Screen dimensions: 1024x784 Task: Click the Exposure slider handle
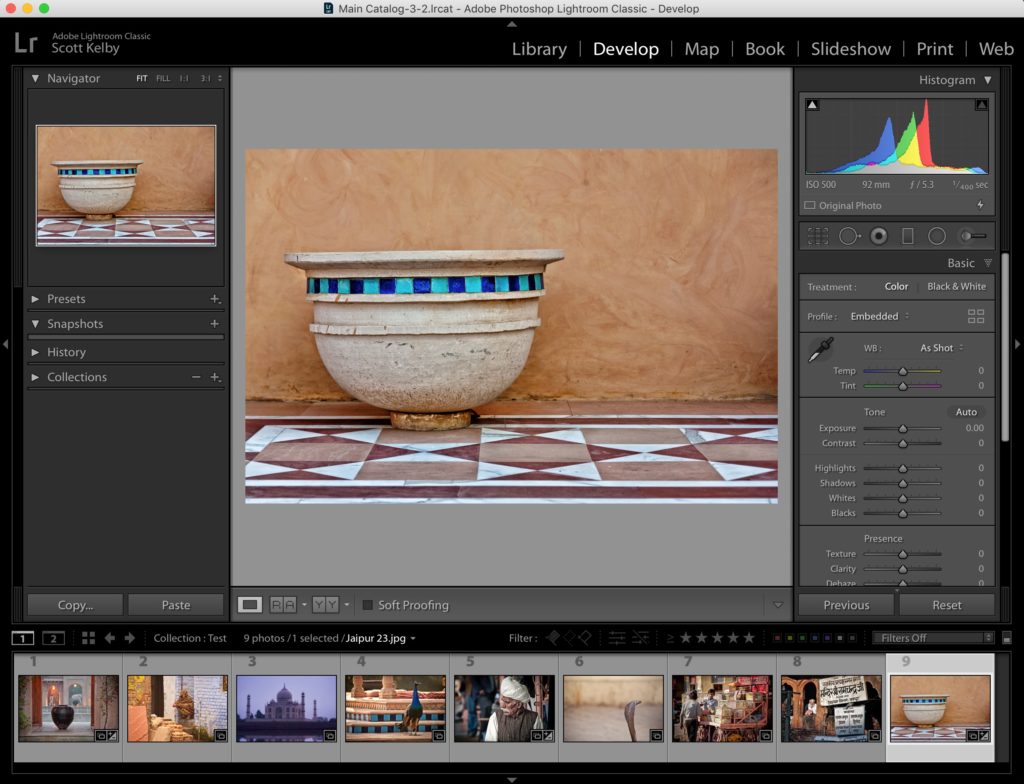(x=903, y=429)
